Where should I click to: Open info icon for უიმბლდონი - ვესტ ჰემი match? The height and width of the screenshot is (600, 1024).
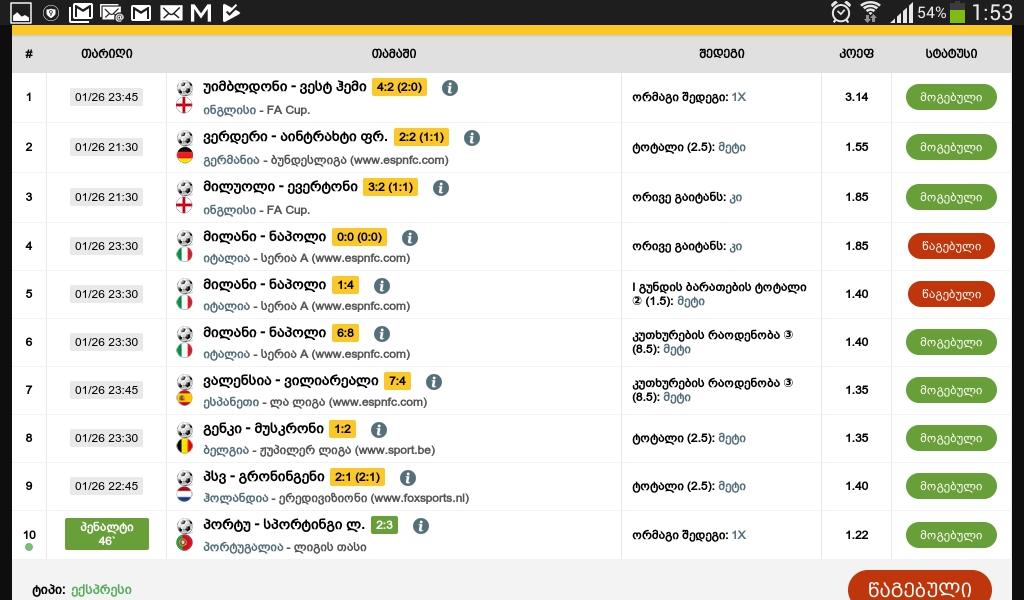[x=449, y=87]
